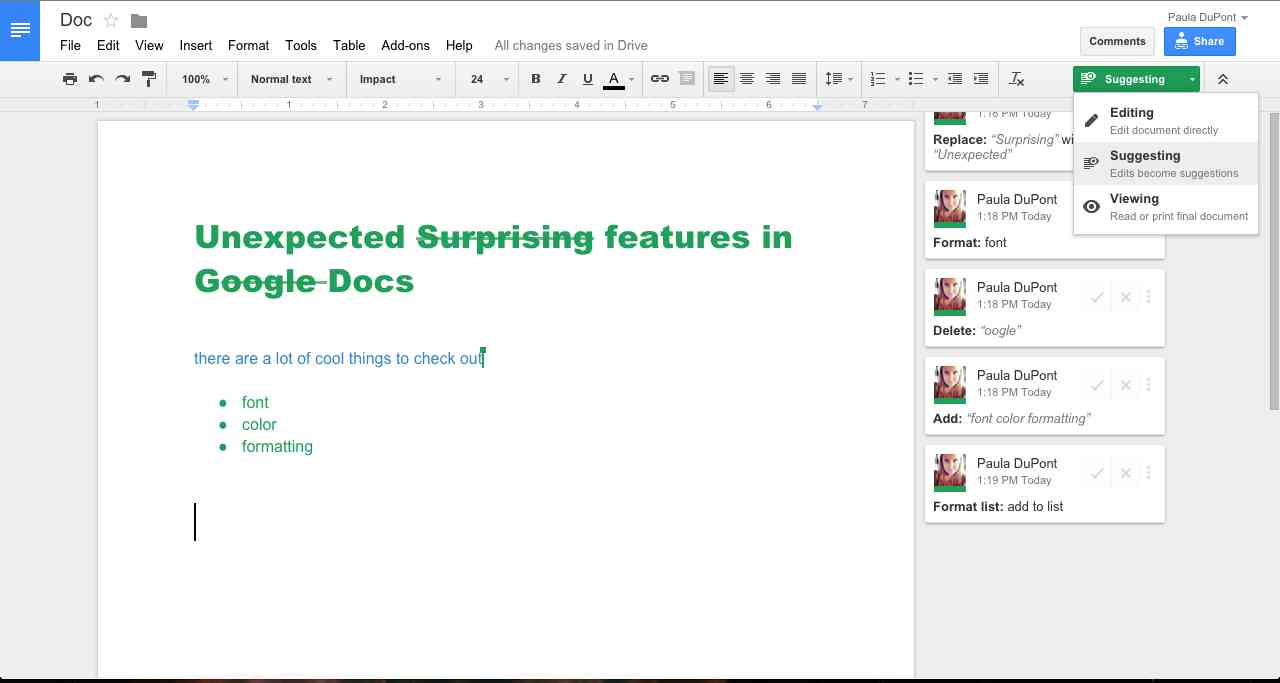
Task: Choose Editing mode from the dropdown
Action: pos(1165,121)
